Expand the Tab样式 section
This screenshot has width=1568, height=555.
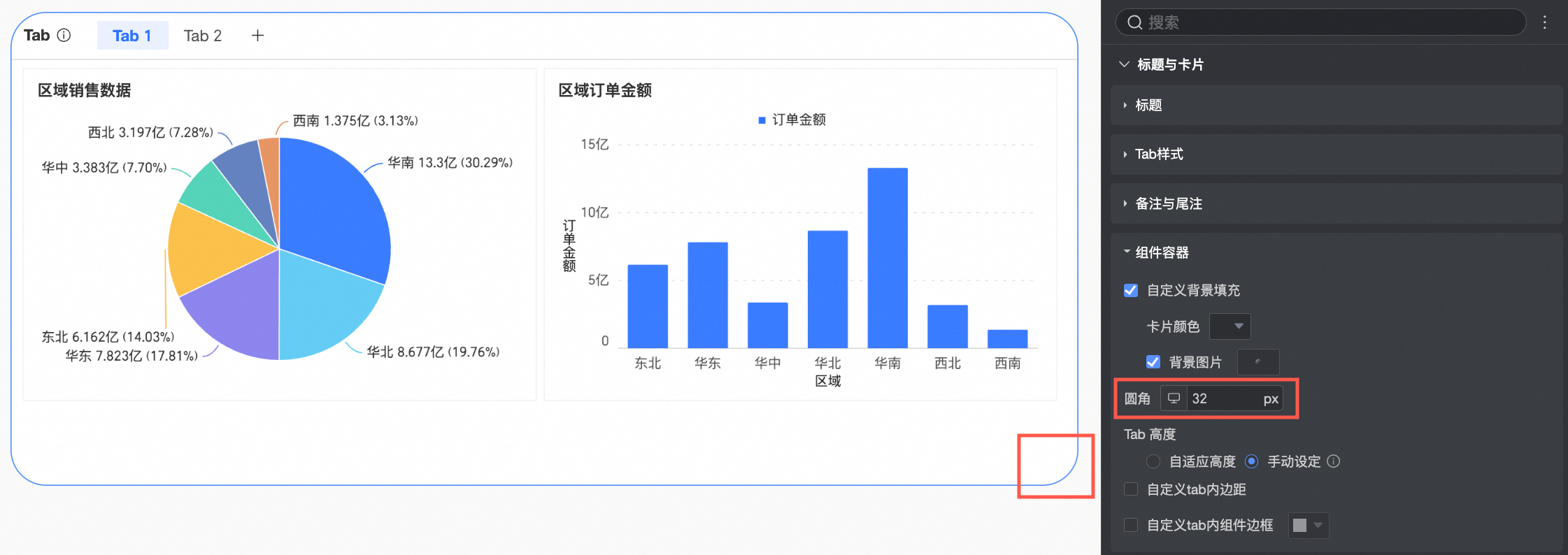[1158, 154]
